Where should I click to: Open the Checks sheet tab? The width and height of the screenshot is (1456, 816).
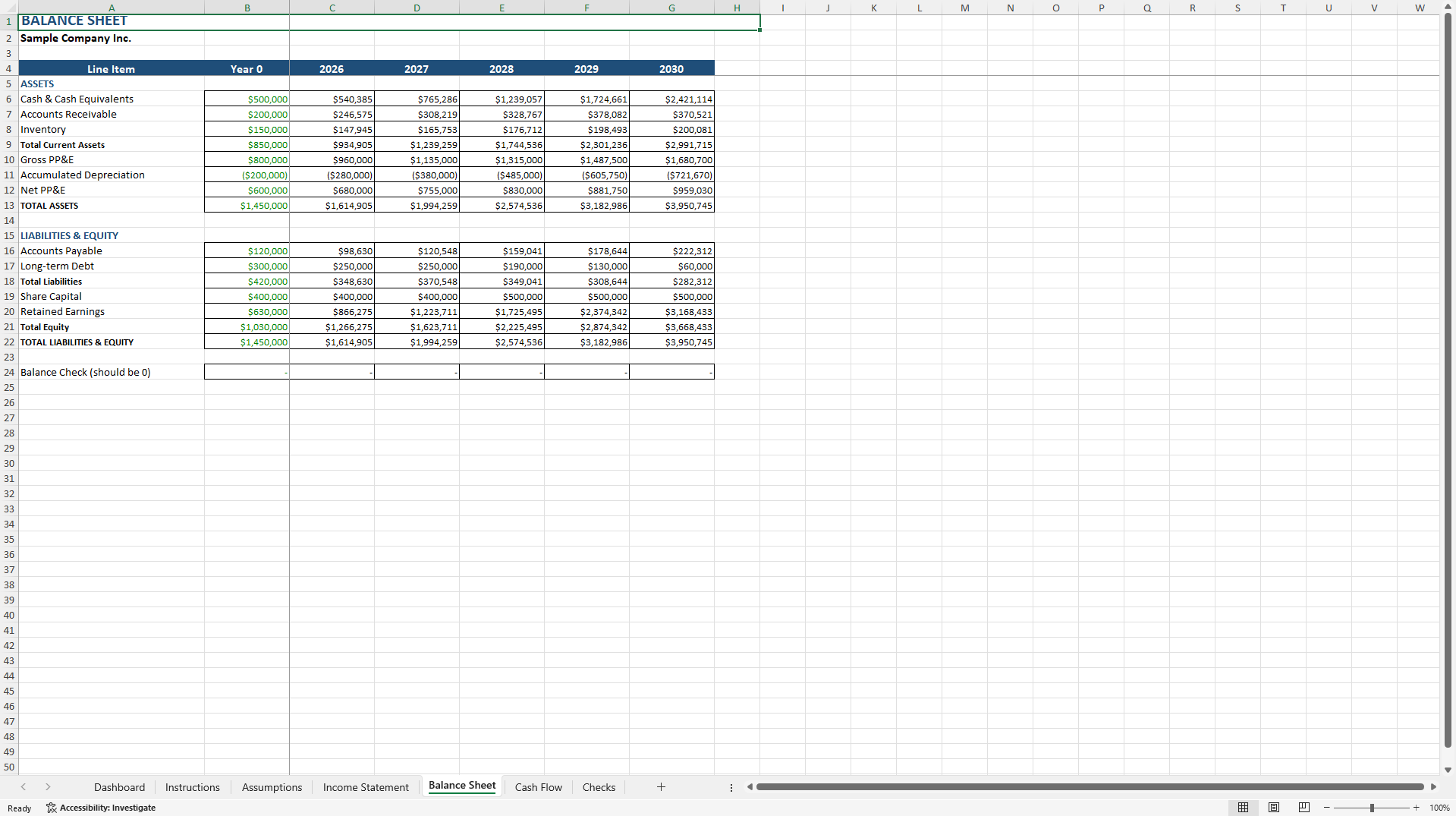point(599,787)
